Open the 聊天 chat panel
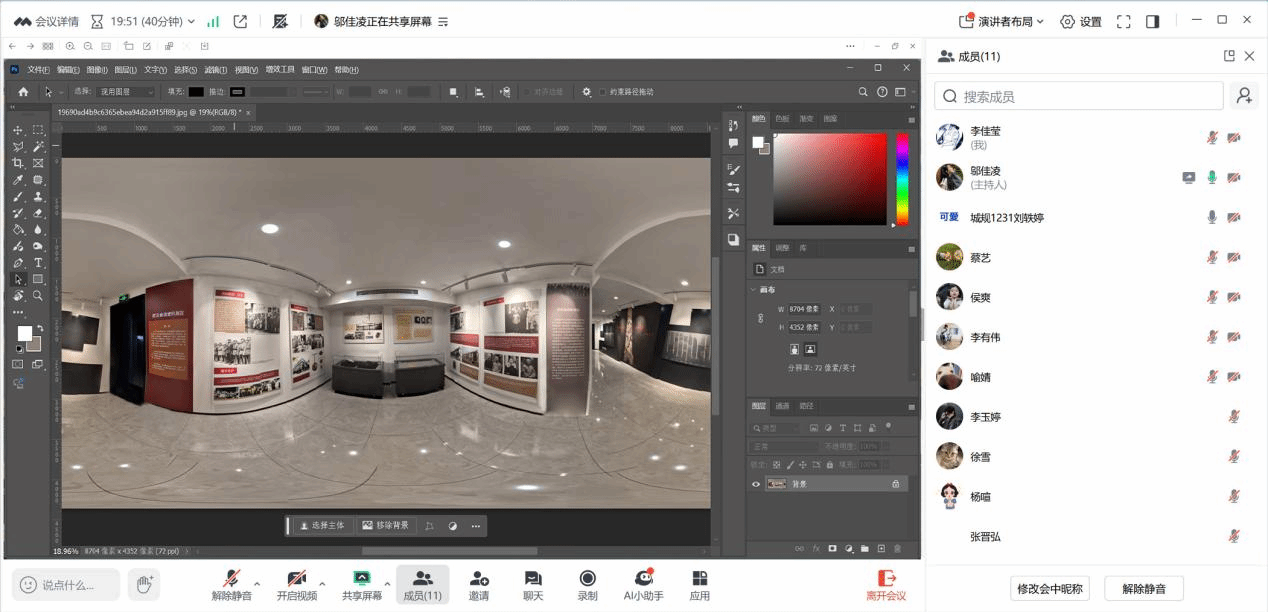Screen dimensions: 1268x612 tap(533, 585)
